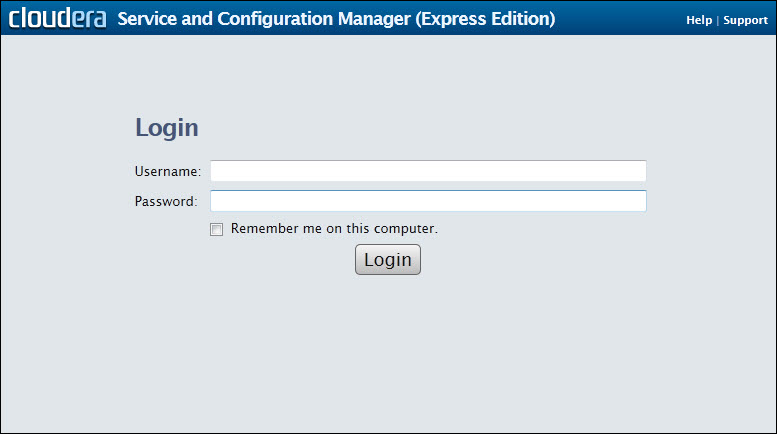Focus the Username input field

tap(428, 171)
